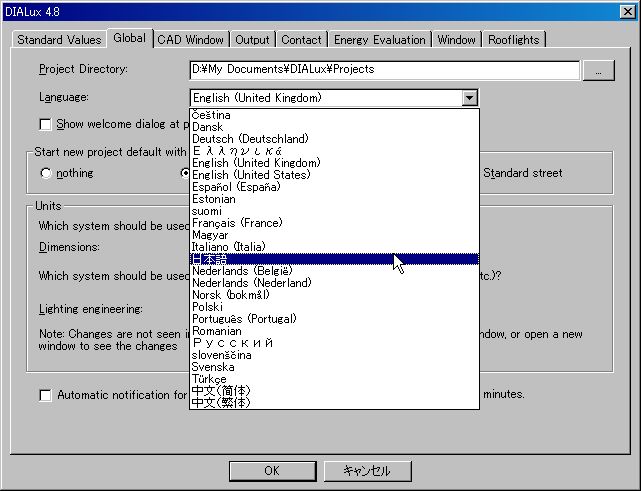Select highlighted 日本語 language entry
This screenshot has width=641, height=491.
point(334,259)
